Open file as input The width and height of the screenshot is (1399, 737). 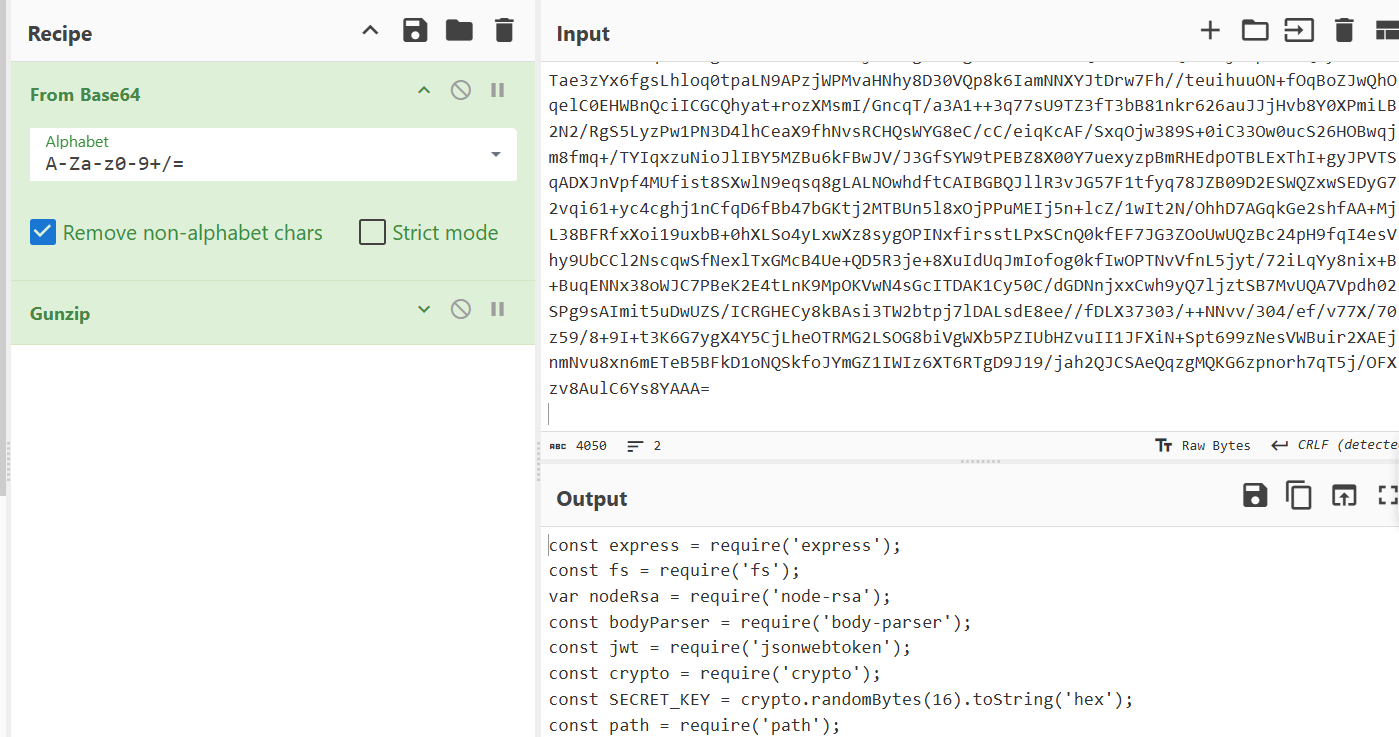tap(1299, 30)
